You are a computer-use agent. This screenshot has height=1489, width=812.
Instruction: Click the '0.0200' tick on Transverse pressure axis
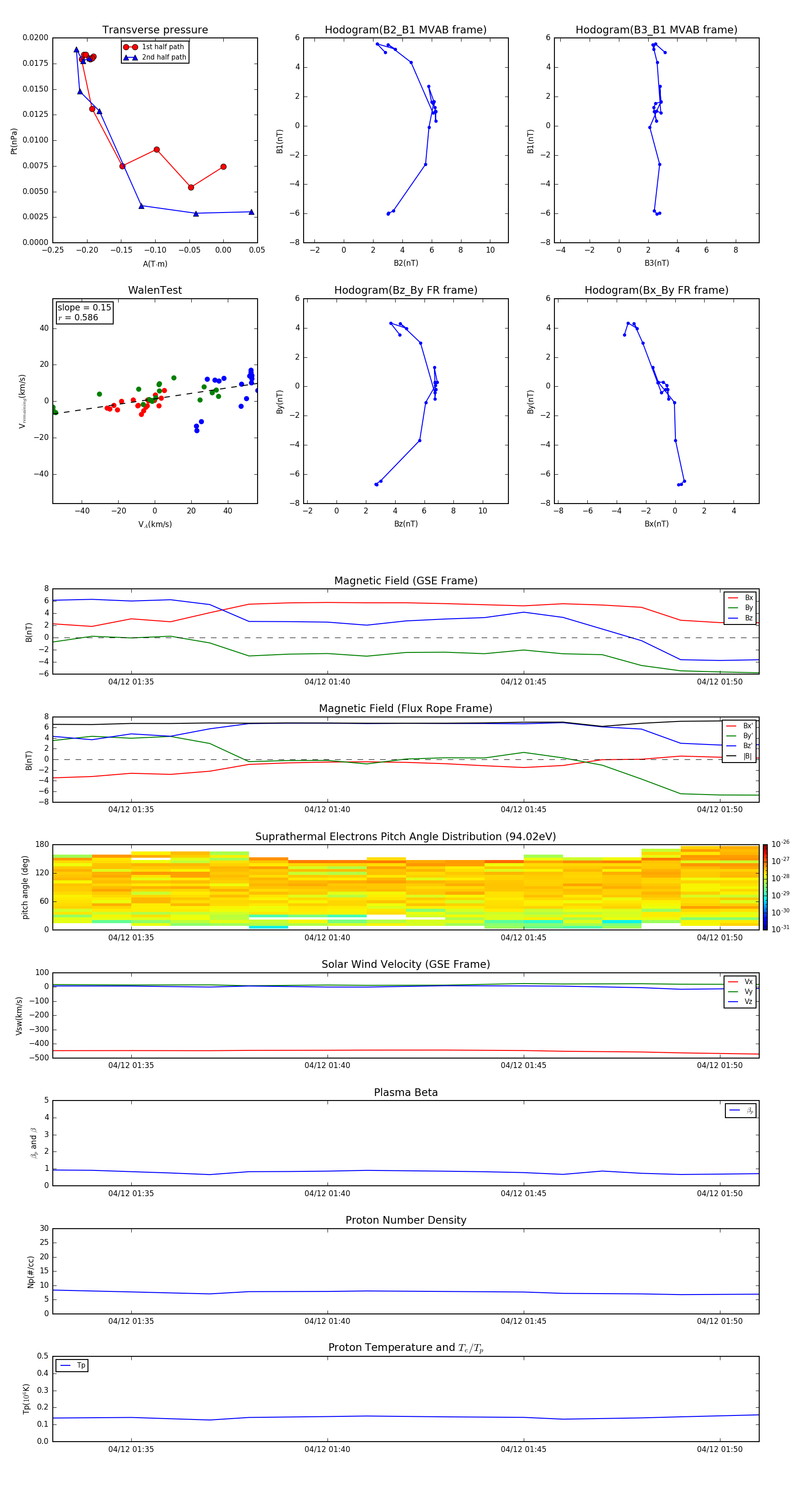pyautogui.click(x=36, y=38)
